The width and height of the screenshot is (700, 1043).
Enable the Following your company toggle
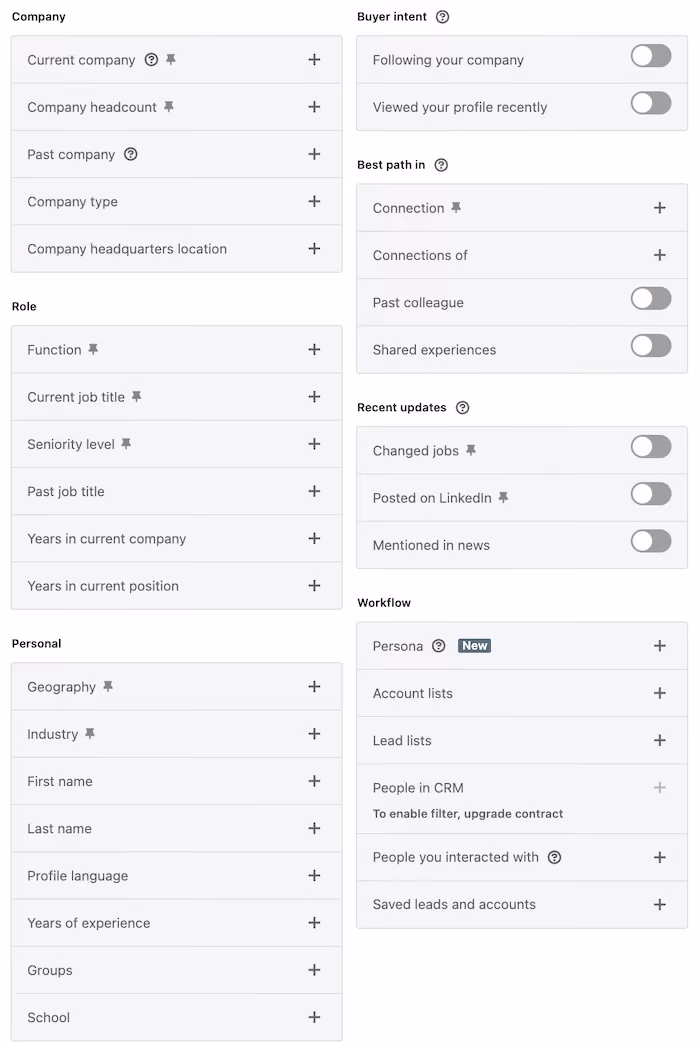651,56
